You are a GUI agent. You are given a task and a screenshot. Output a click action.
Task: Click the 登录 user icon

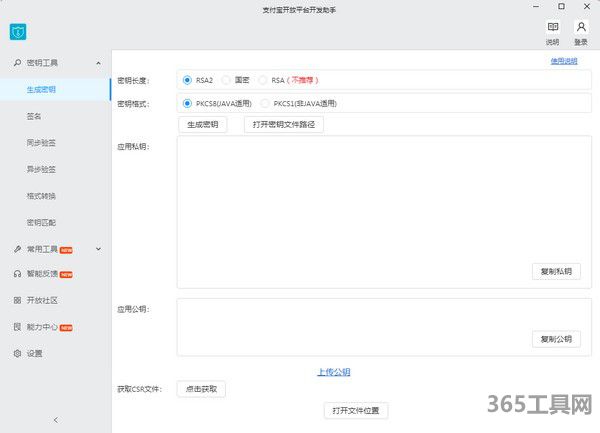pyautogui.click(x=581, y=28)
